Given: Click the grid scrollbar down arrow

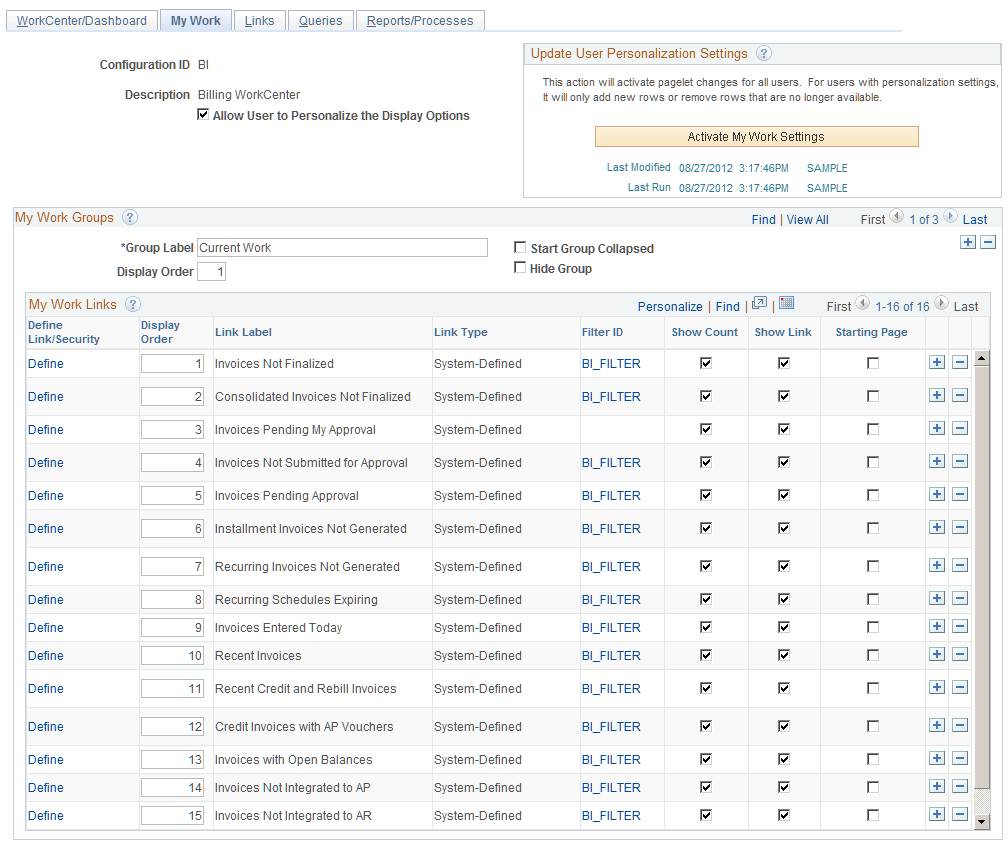Looking at the screenshot, I should coord(982,822).
